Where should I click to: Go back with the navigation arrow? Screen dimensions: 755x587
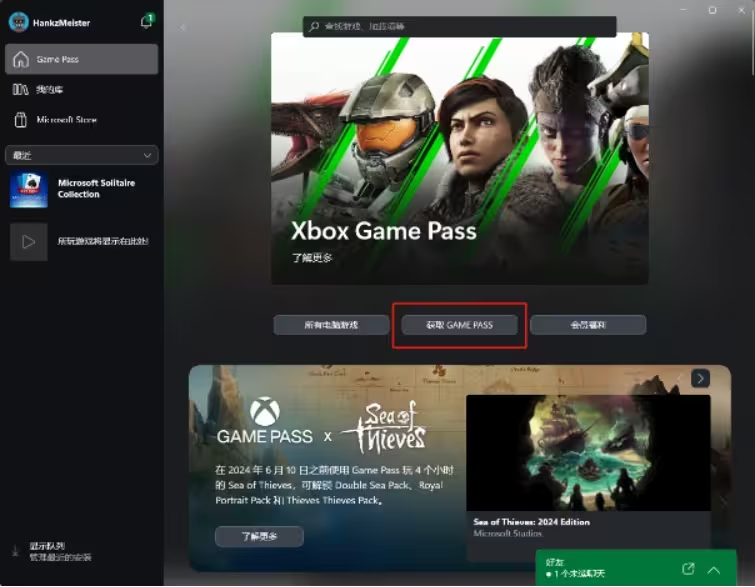182,27
